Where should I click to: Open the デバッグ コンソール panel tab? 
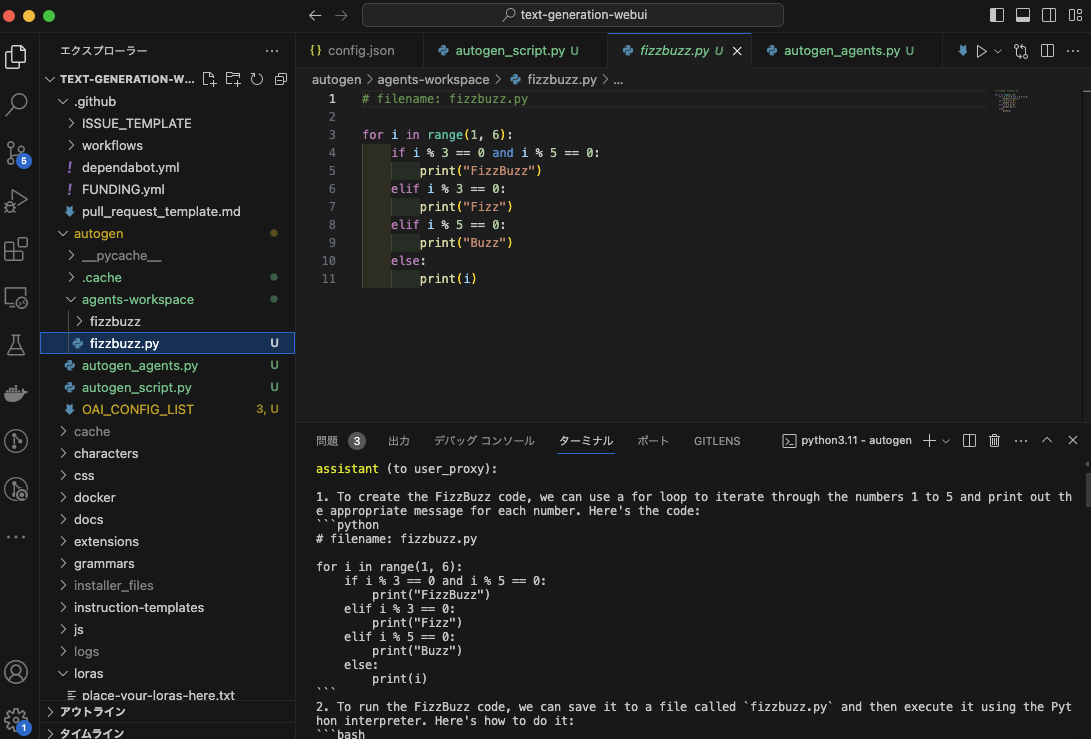484,441
